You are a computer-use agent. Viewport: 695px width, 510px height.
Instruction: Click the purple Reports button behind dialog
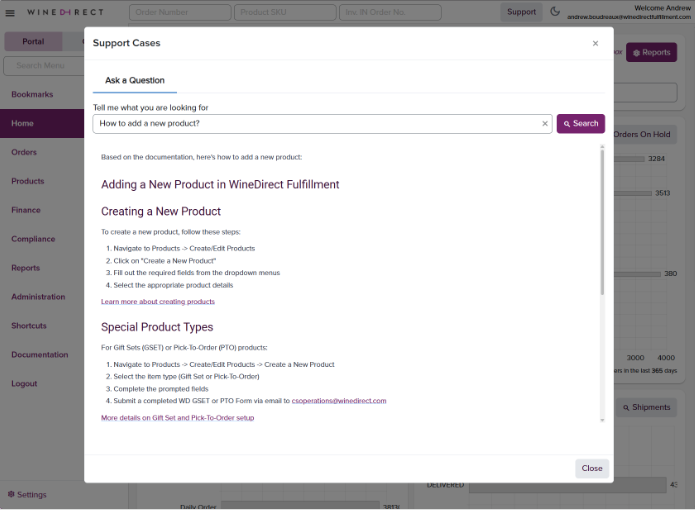point(651,52)
